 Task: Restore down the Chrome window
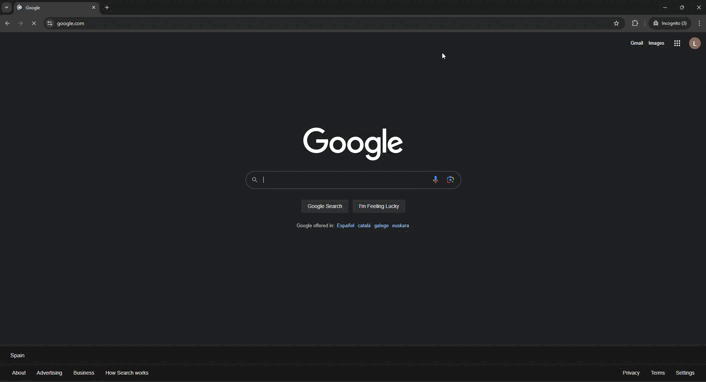(682, 8)
